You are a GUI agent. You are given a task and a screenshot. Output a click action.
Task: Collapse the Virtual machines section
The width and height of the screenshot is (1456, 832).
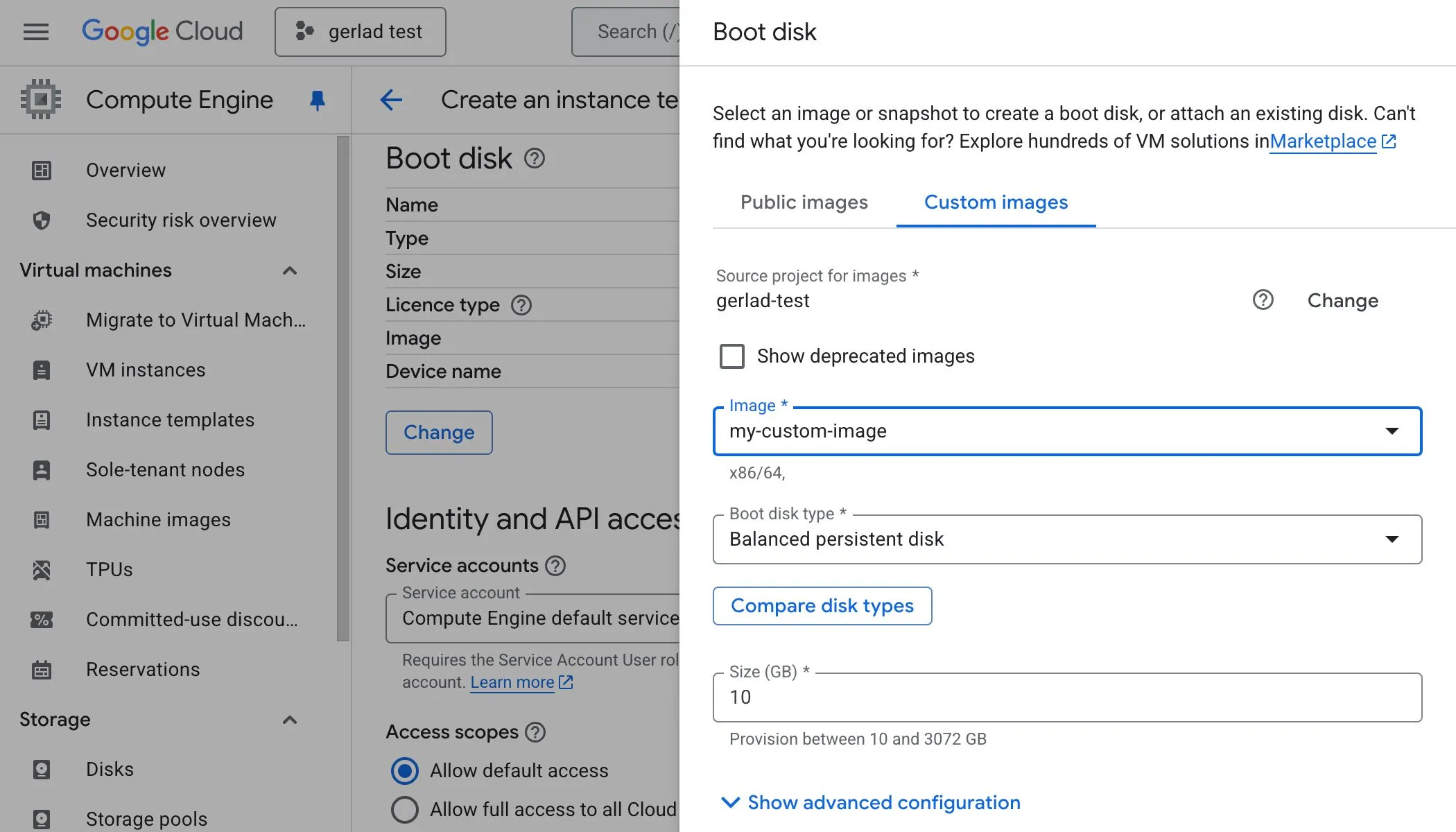tap(290, 270)
